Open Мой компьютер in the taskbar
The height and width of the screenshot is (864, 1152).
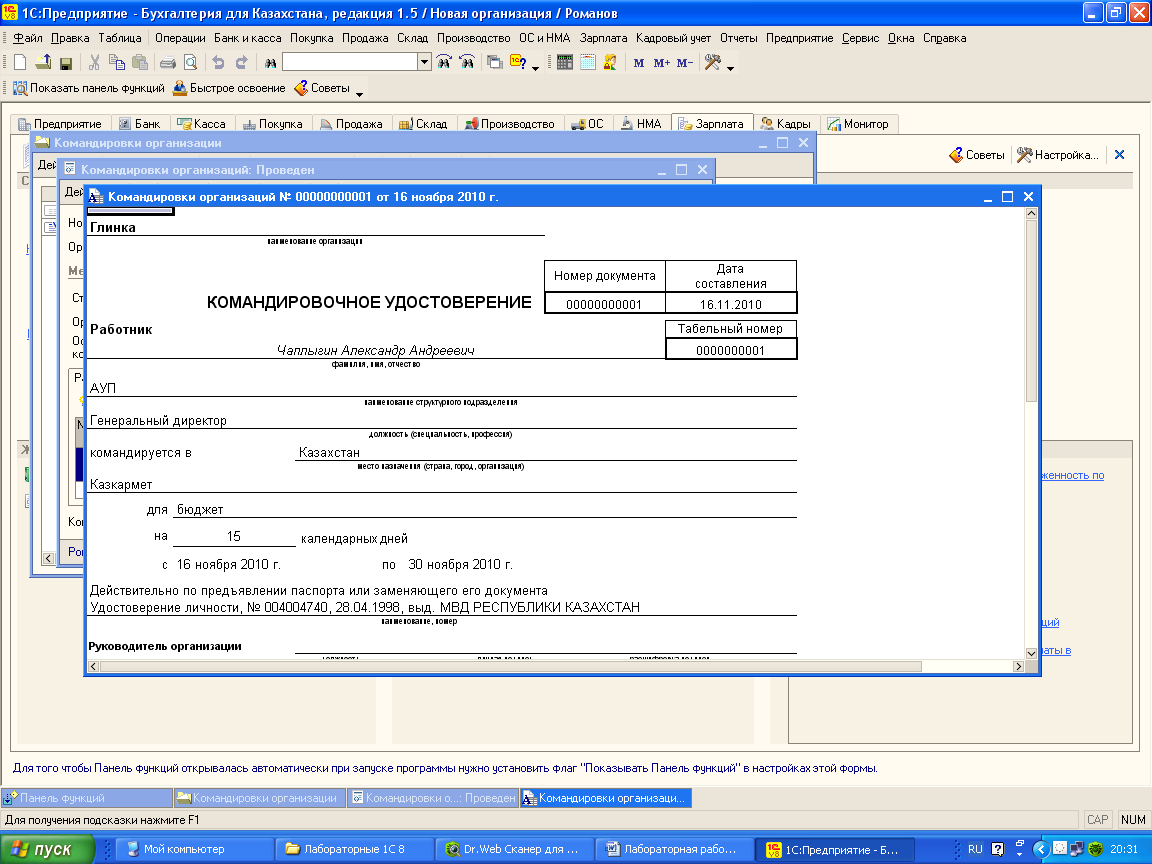195,849
